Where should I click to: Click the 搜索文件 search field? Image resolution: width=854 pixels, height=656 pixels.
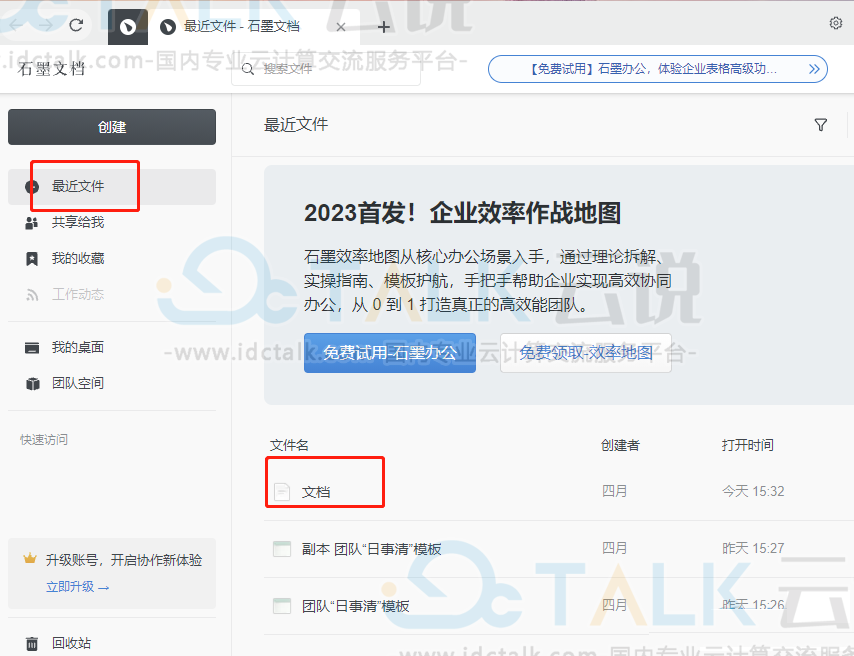[x=326, y=69]
